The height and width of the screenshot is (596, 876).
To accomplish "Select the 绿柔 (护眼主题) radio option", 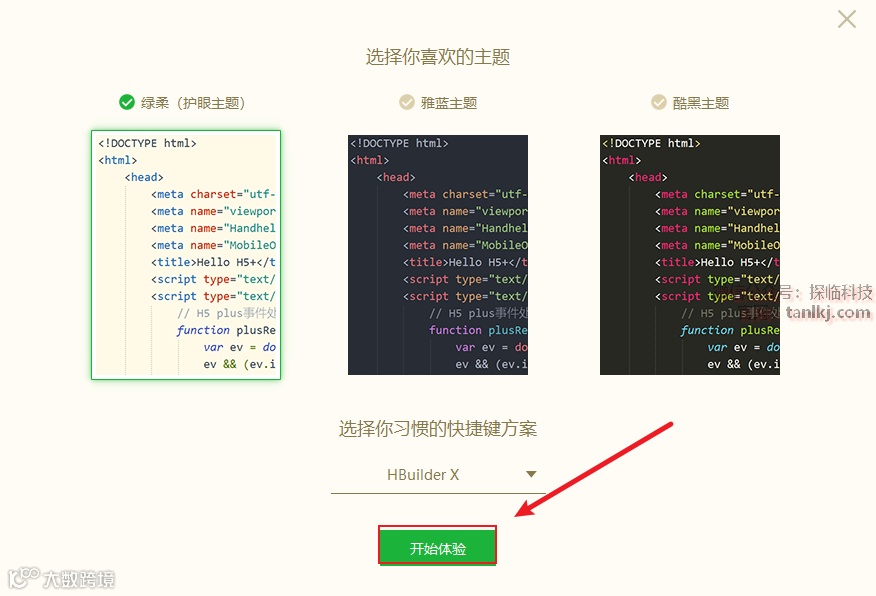I will [x=127, y=102].
